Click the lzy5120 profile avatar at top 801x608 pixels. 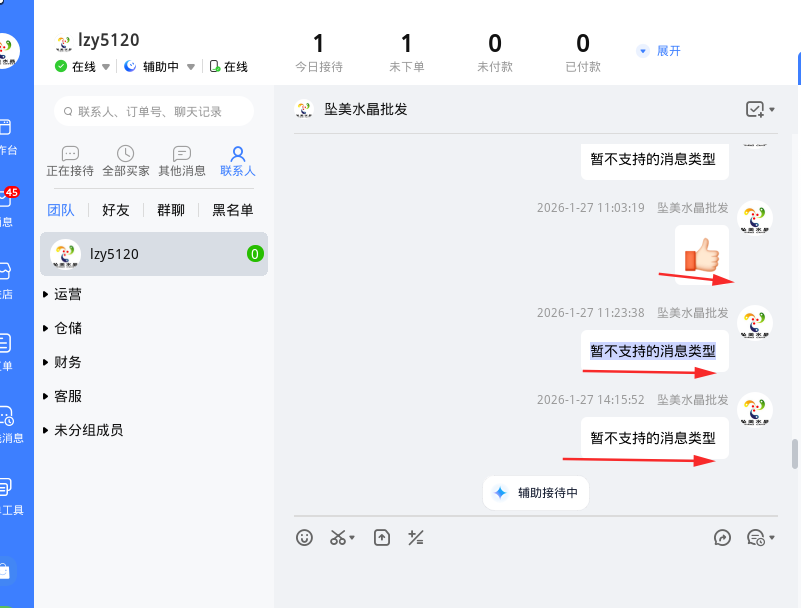tap(63, 42)
